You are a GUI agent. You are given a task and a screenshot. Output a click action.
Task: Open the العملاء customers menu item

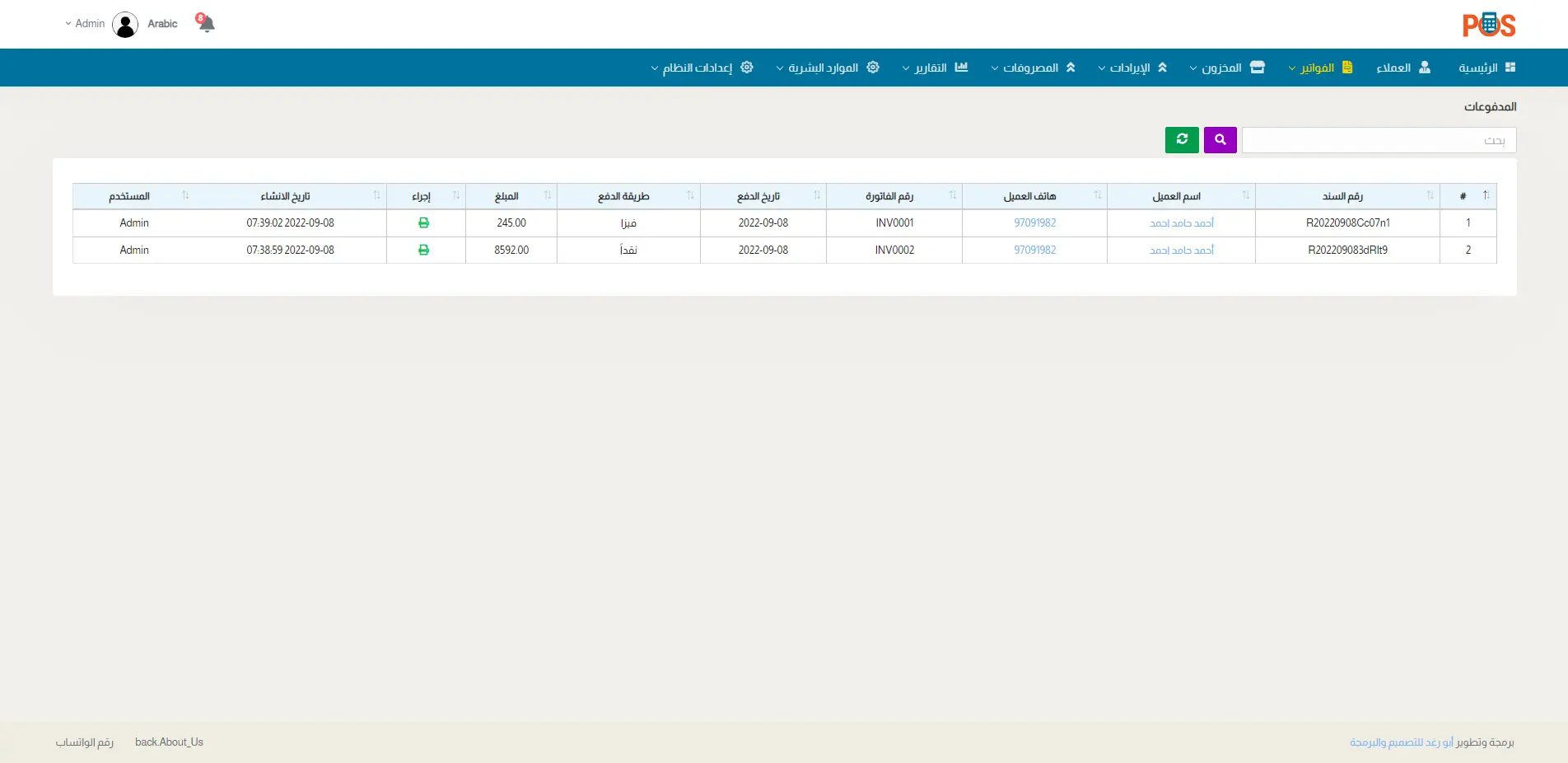1402,68
